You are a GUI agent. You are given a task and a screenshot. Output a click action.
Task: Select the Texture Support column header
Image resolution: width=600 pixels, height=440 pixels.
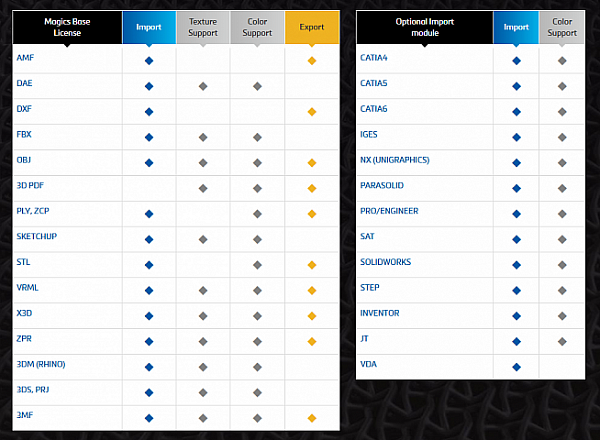click(203, 27)
